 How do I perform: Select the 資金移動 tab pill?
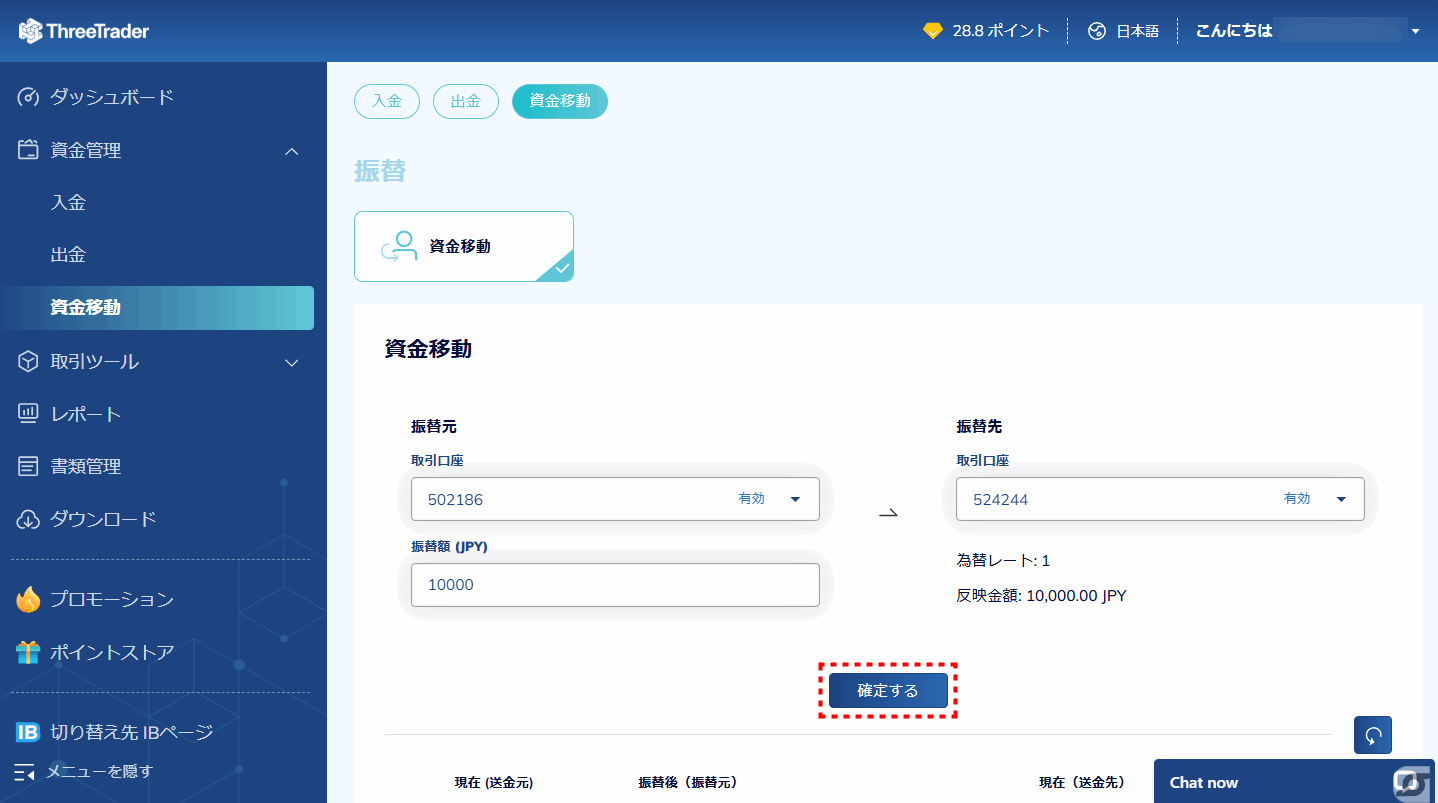pos(560,101)
